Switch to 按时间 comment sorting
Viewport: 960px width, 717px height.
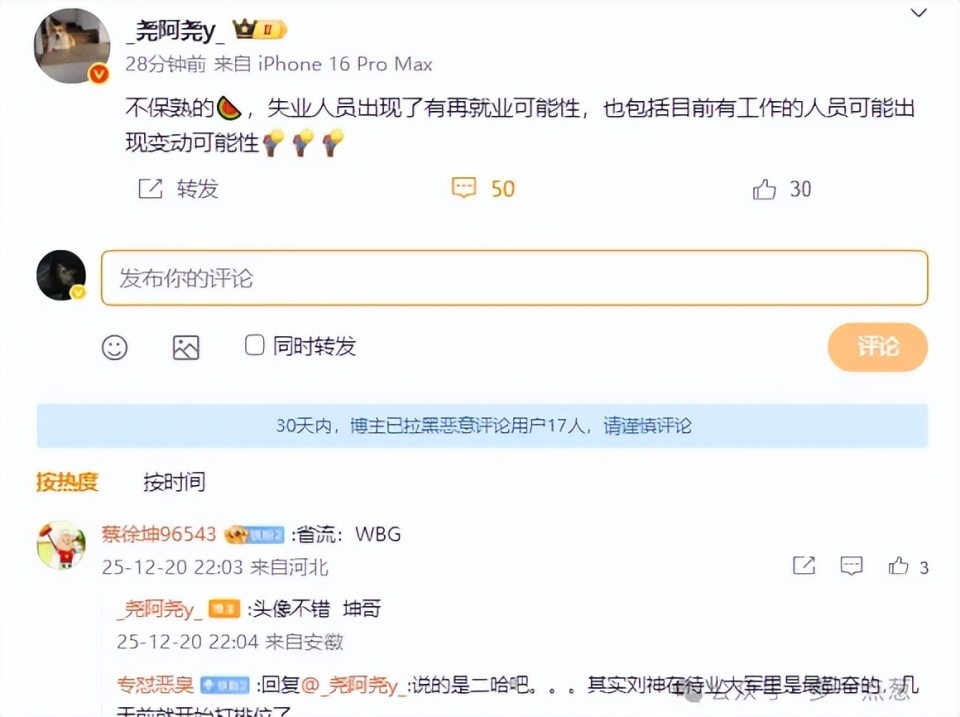click(x=174, y=482)
